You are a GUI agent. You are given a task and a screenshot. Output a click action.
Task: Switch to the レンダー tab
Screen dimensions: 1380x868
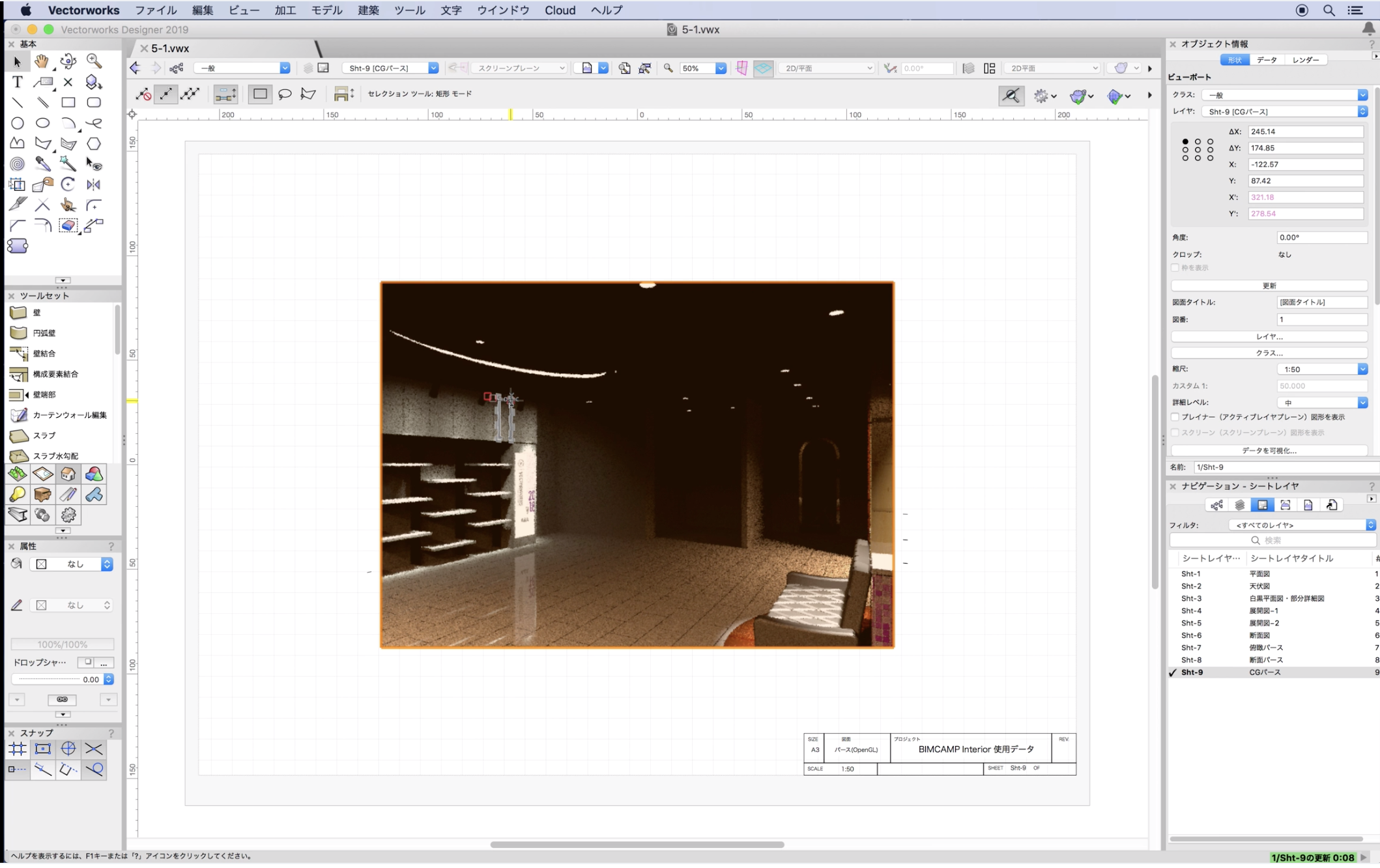[x=1306, y=60]
